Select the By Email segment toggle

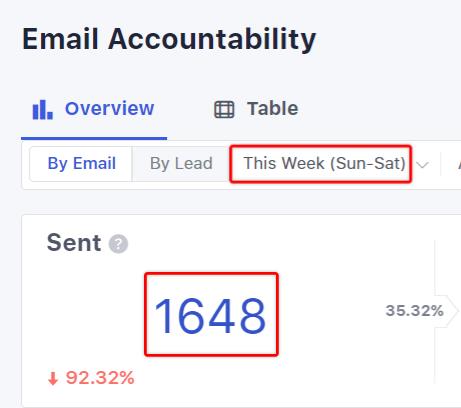[x=81, y=164]
